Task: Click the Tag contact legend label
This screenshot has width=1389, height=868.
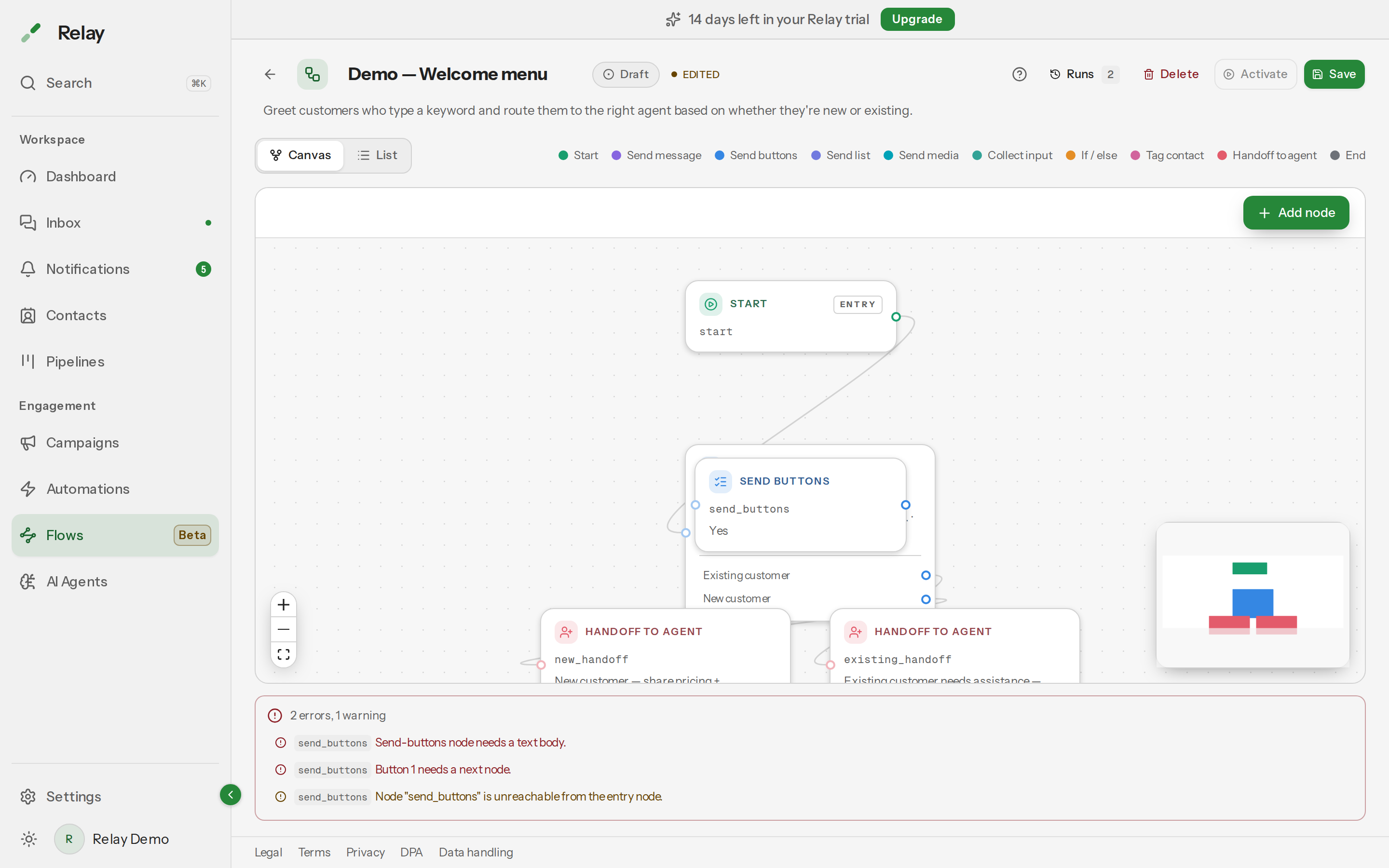Action: (1174, 155)
